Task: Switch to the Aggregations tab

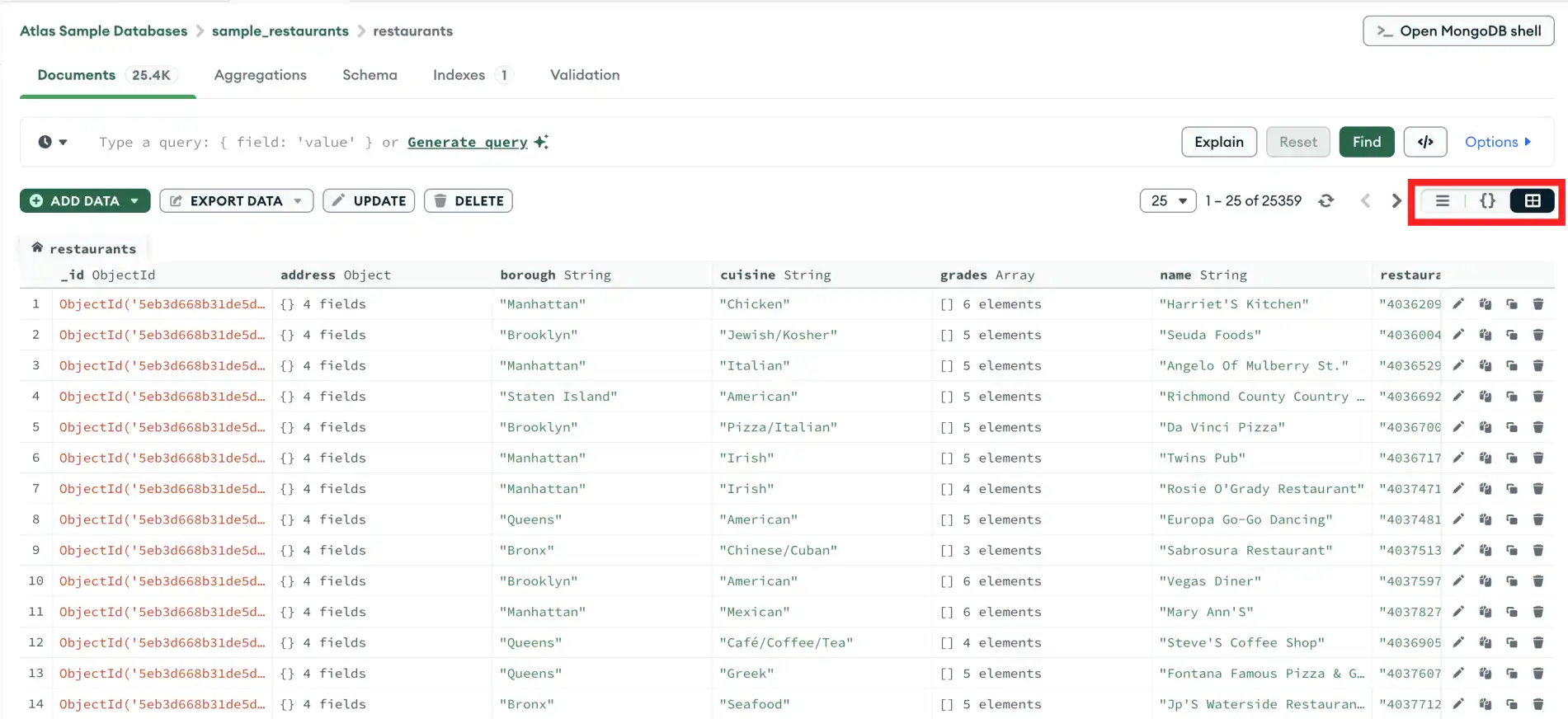Action: [x=260, y=75]
